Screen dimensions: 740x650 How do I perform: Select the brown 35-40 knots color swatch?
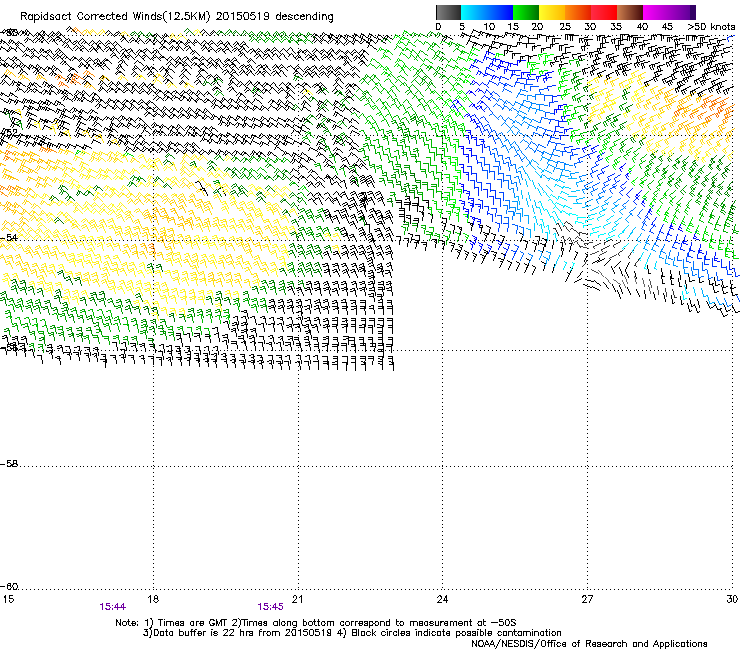tap(630, 12)
